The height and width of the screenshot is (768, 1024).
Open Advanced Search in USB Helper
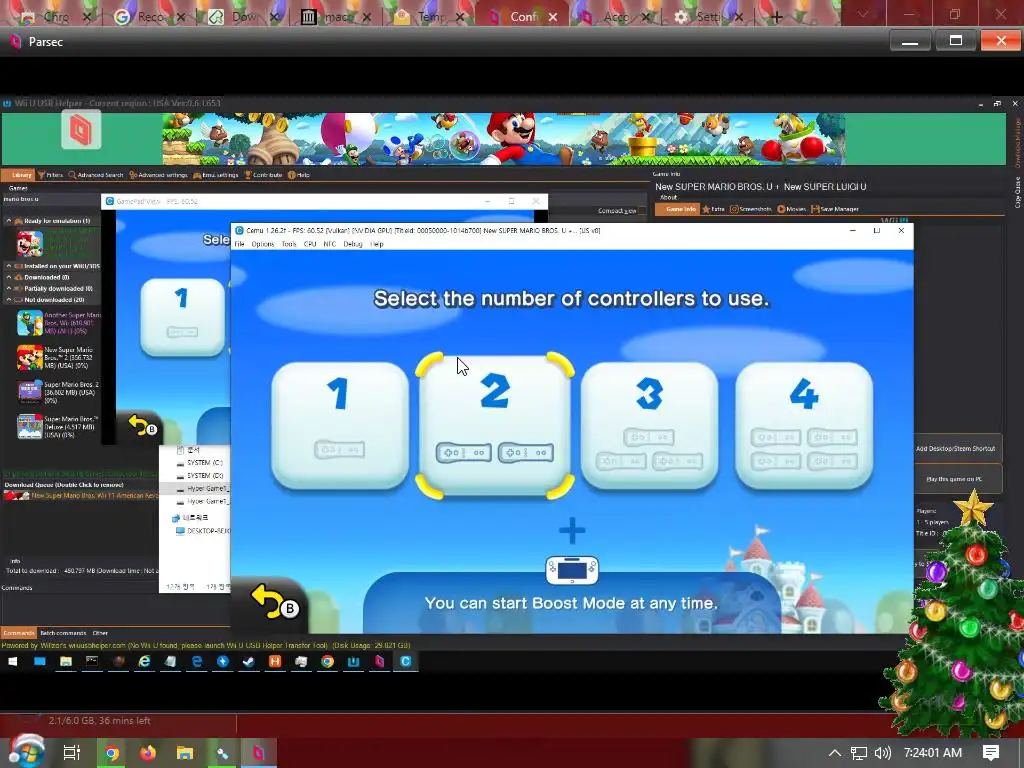point(96,175)
